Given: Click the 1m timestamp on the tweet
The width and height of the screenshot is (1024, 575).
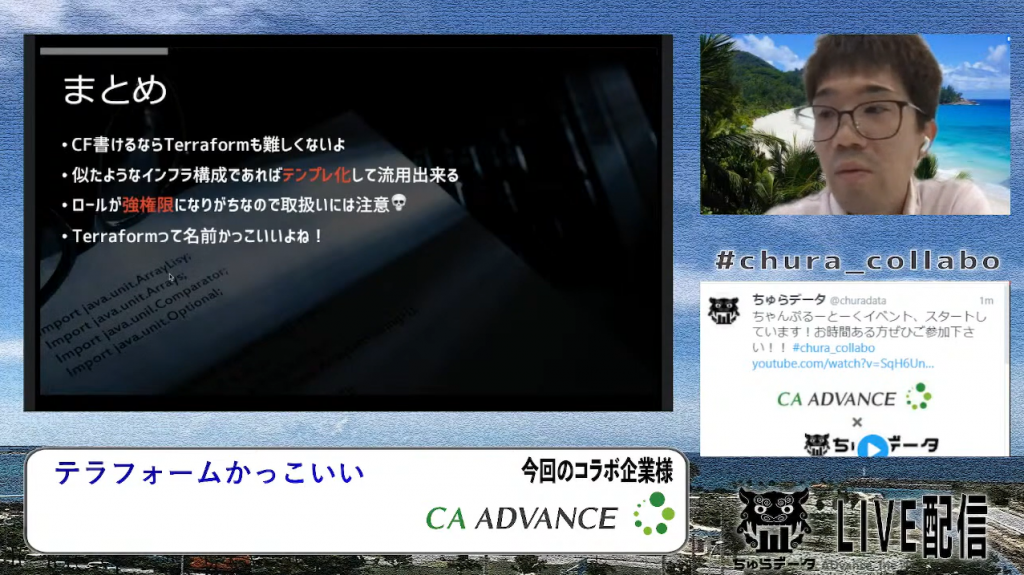Looking at the screenshot, I should coord(986,301).
